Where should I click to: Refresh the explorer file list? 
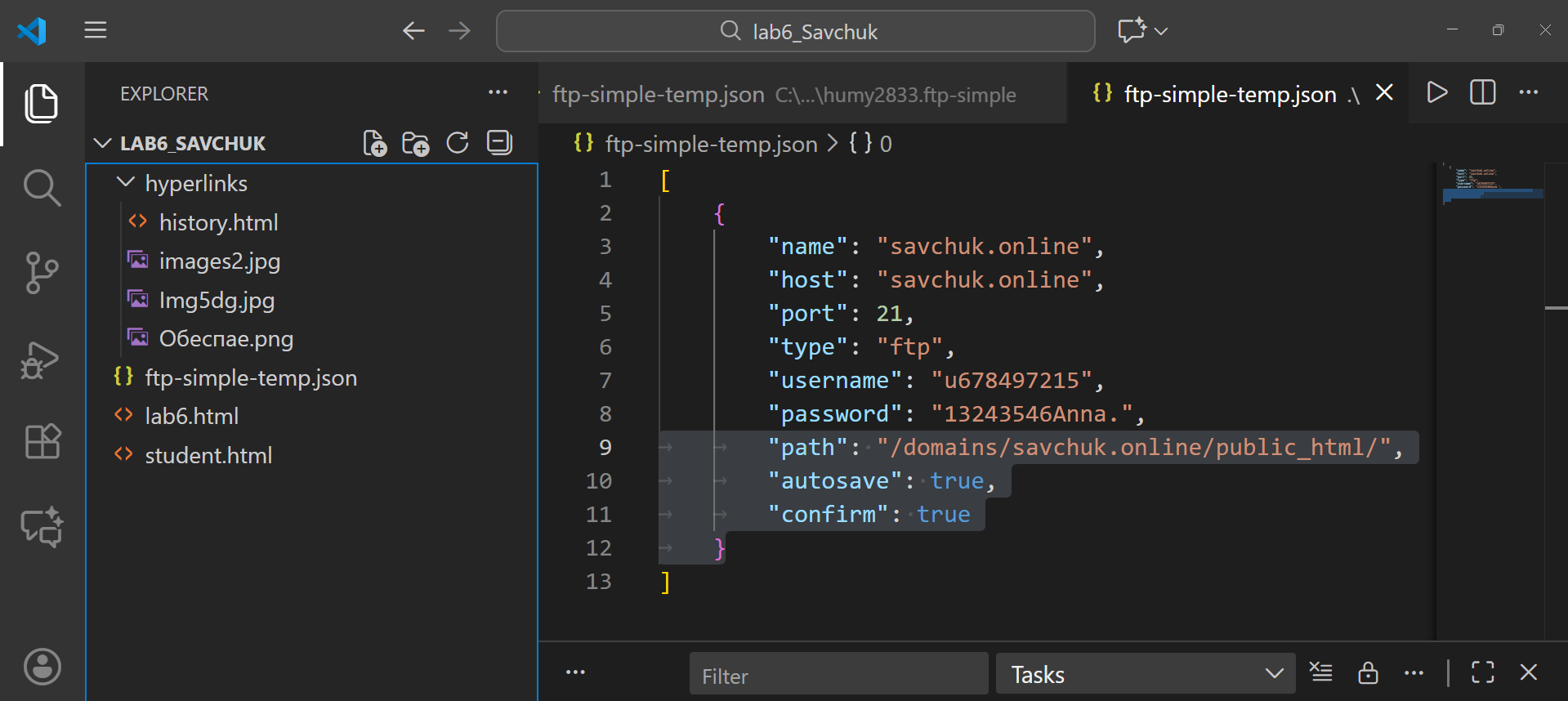[x=458, y=144]
